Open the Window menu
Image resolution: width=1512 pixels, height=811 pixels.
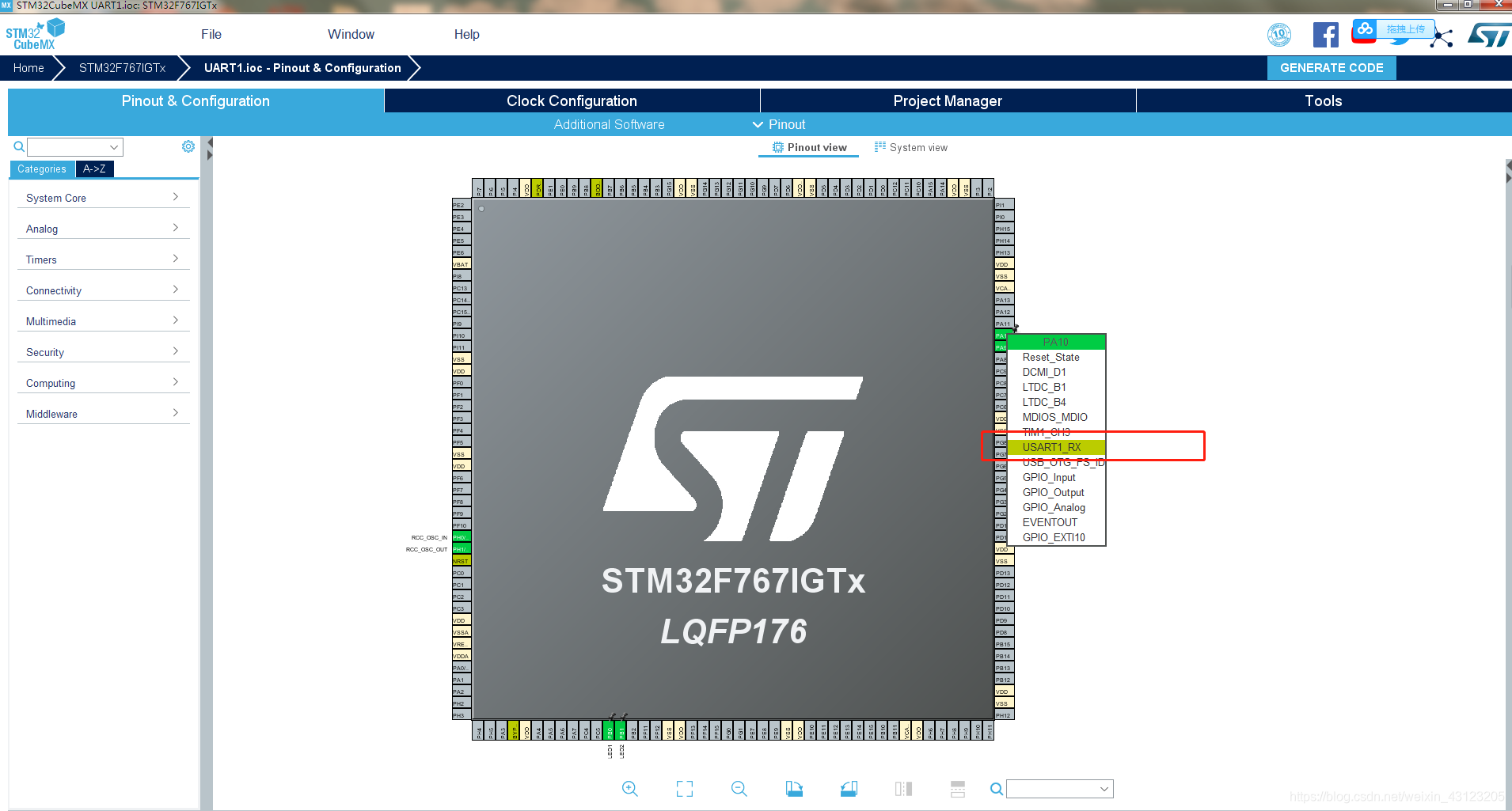pyautogui.click(x=351, y=35)
